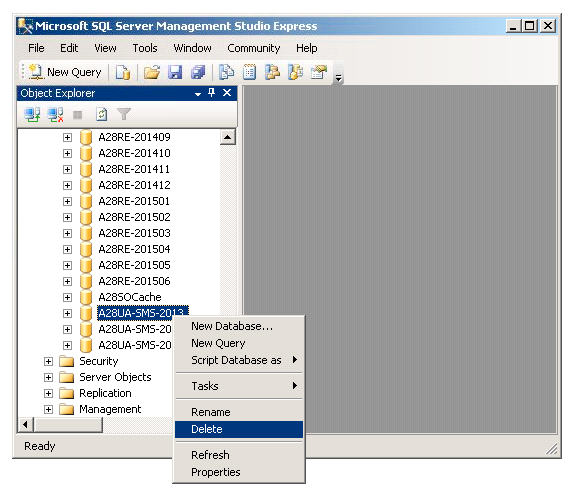Click the scroll up arrow in Object Explorer
The width and height of the screenshot is (573, 495).
pyautogui.click(x=228, y=137)
